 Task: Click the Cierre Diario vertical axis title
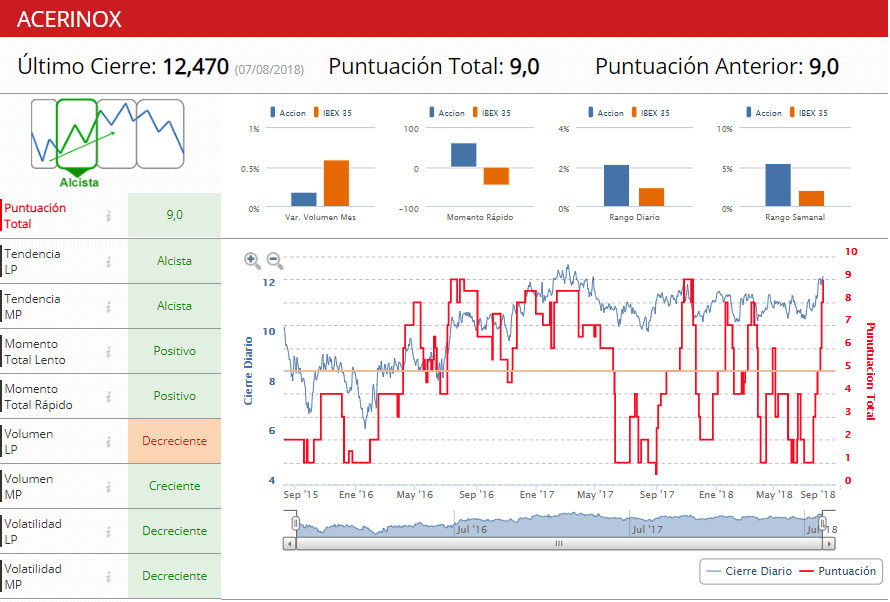coord(248,371)
